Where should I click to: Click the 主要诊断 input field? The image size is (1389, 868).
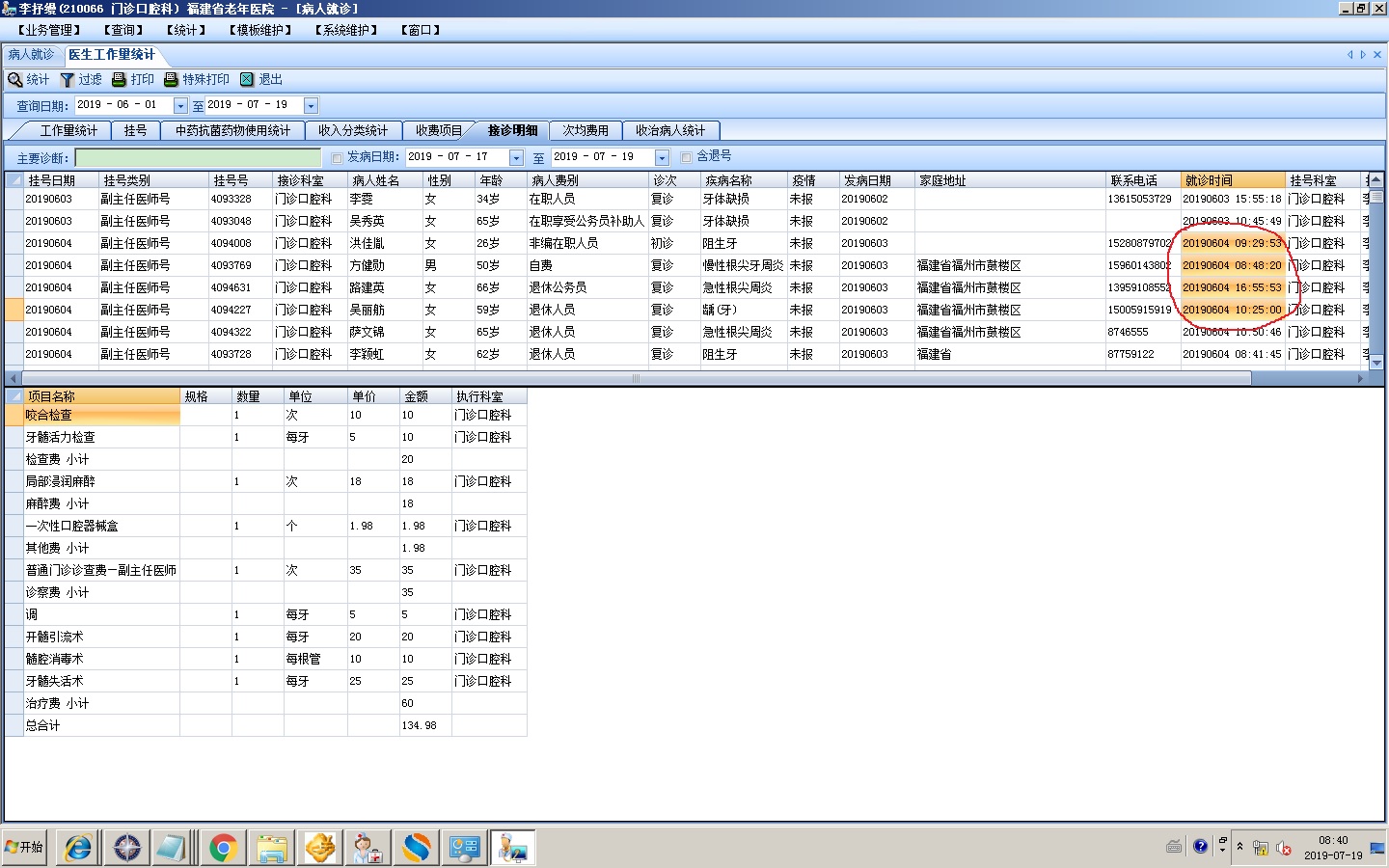pyautogui.click(x=198, y=157)
